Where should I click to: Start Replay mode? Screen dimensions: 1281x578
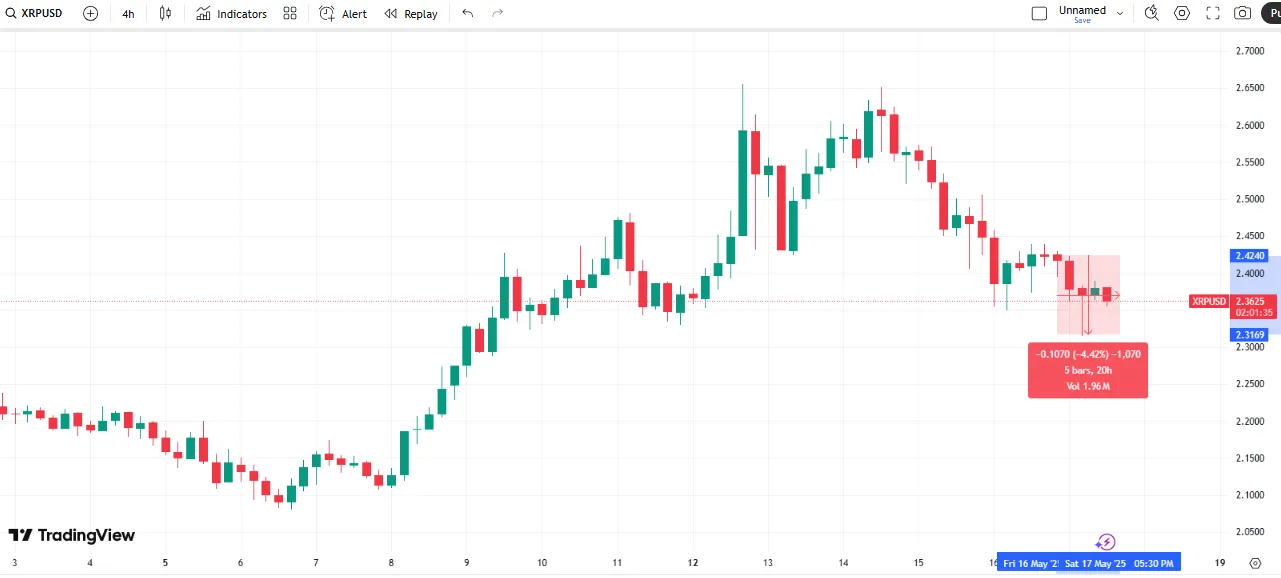410,13
